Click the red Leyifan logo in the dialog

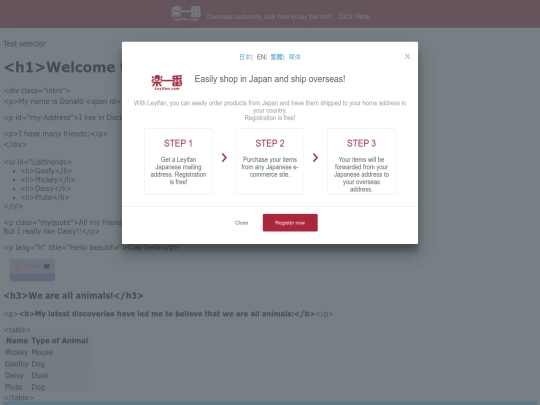click(167, 83)
